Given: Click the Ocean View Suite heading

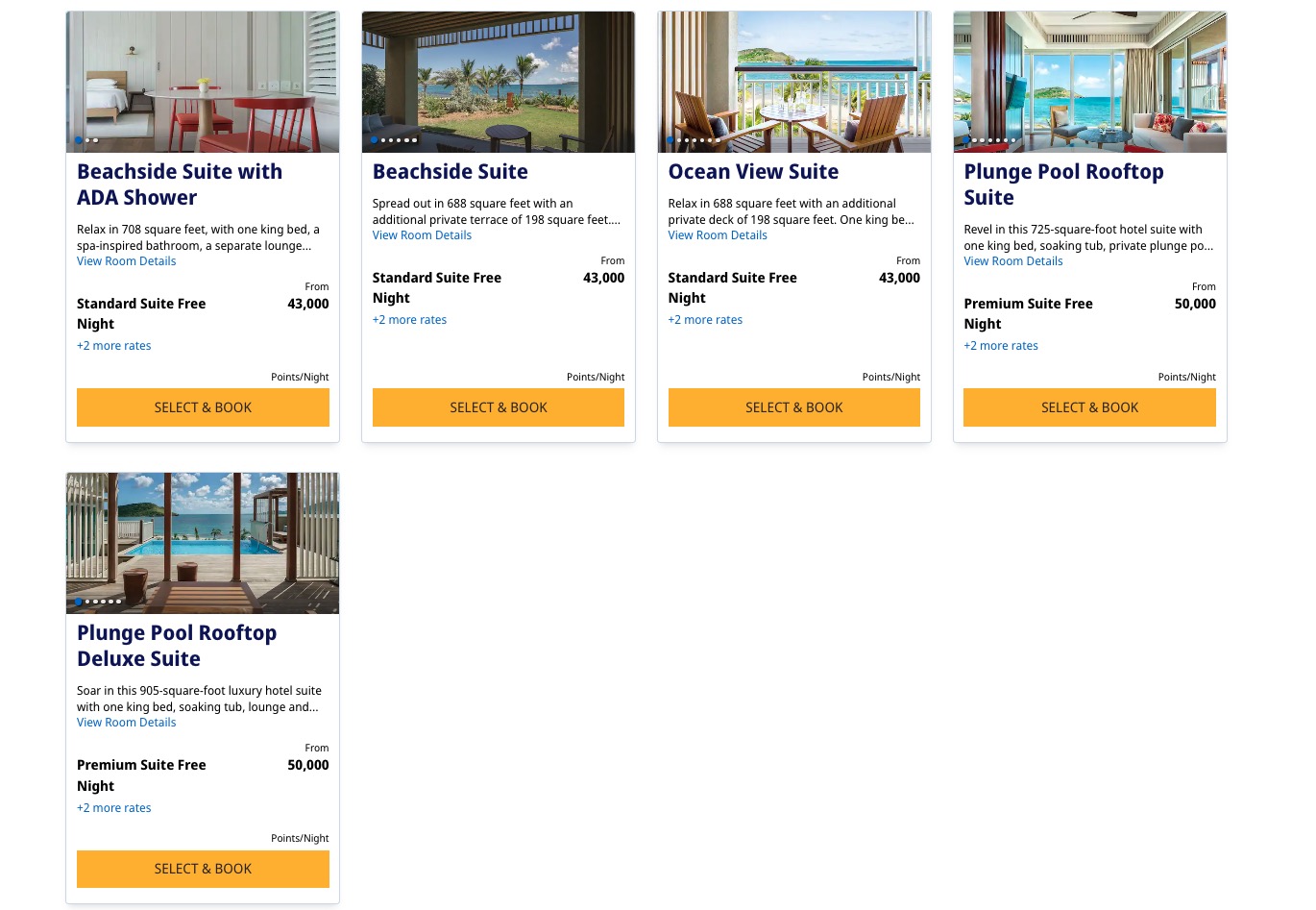Looking at the screenshot, I should 753,171.
